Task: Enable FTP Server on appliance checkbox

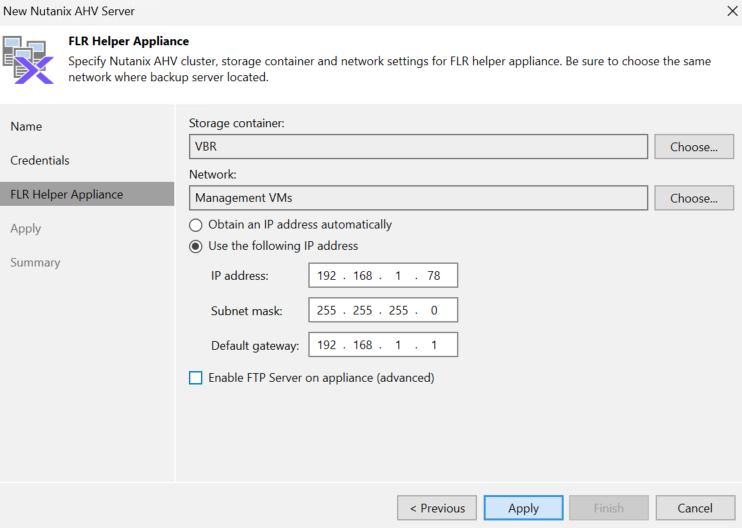Action: click(x=195, y=378)
